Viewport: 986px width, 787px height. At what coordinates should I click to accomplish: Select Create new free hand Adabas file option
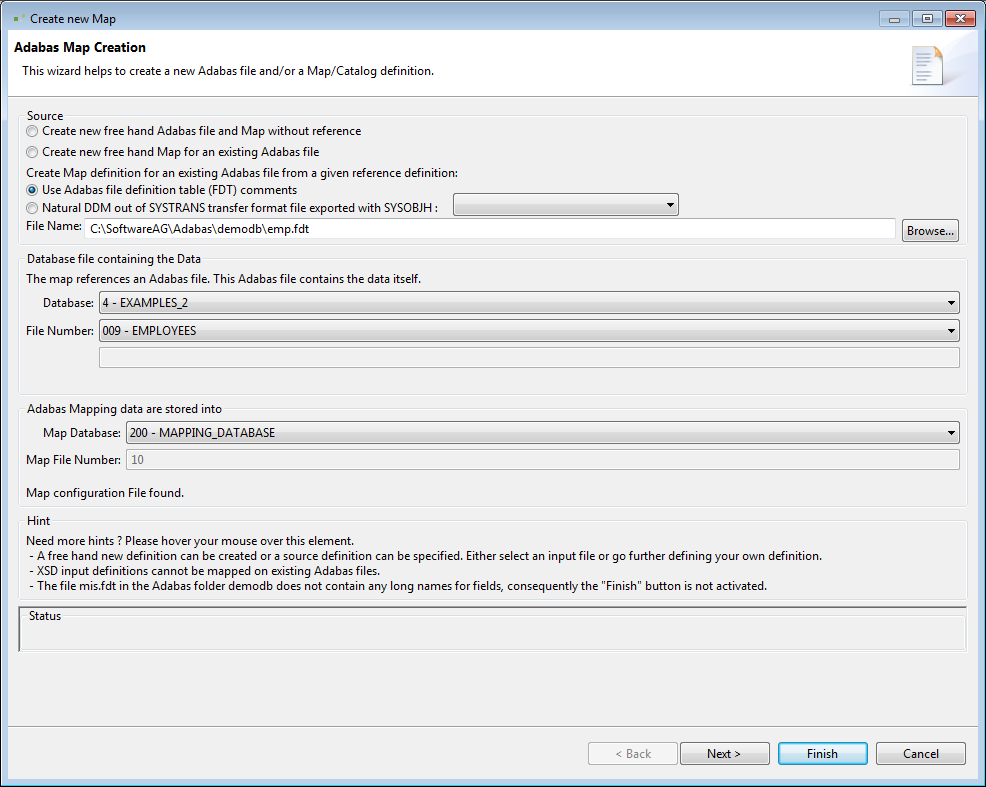tap(33, 131)
